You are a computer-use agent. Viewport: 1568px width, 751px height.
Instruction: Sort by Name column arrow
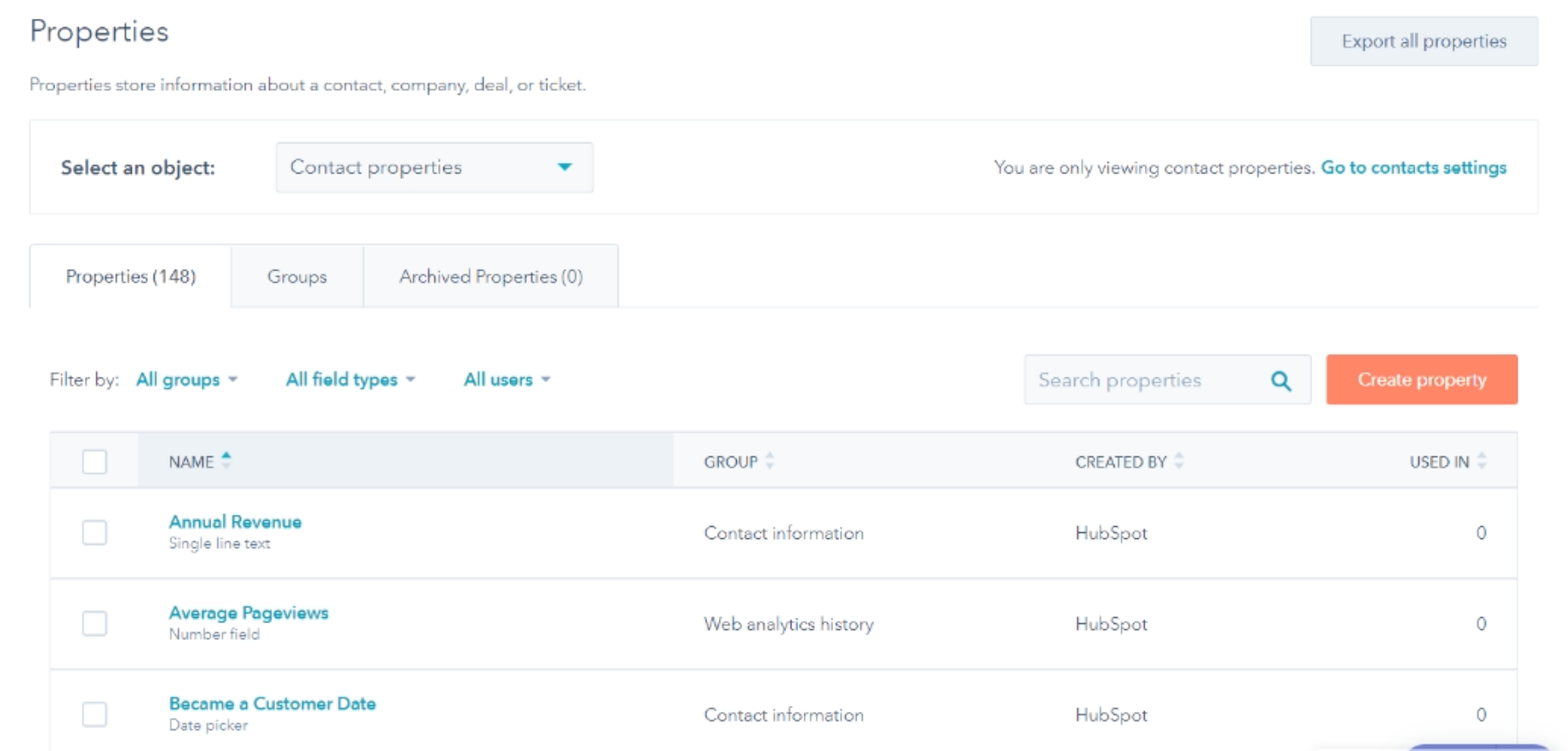tap(226, 461)
